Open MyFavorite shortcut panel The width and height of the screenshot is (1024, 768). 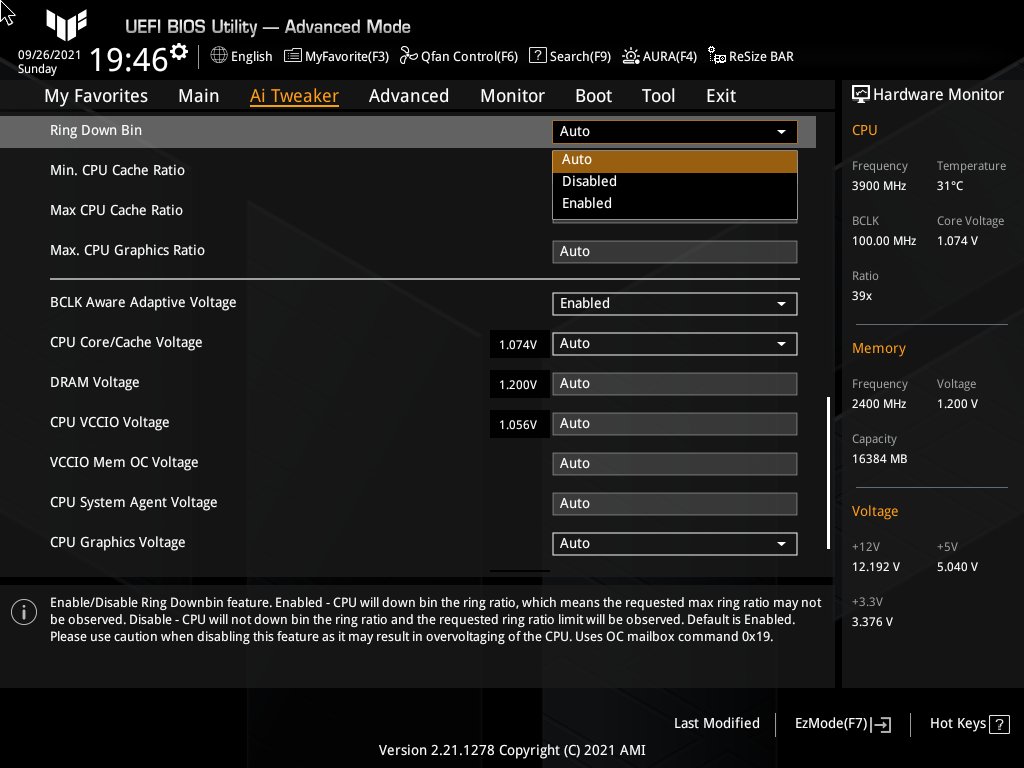pyautogui.click(x=336, y=56)
